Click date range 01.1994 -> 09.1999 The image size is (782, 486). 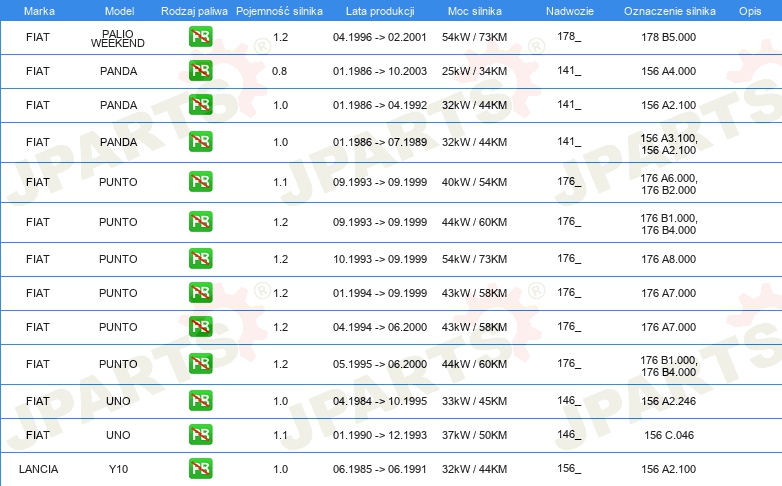click(x=380, y=293)
